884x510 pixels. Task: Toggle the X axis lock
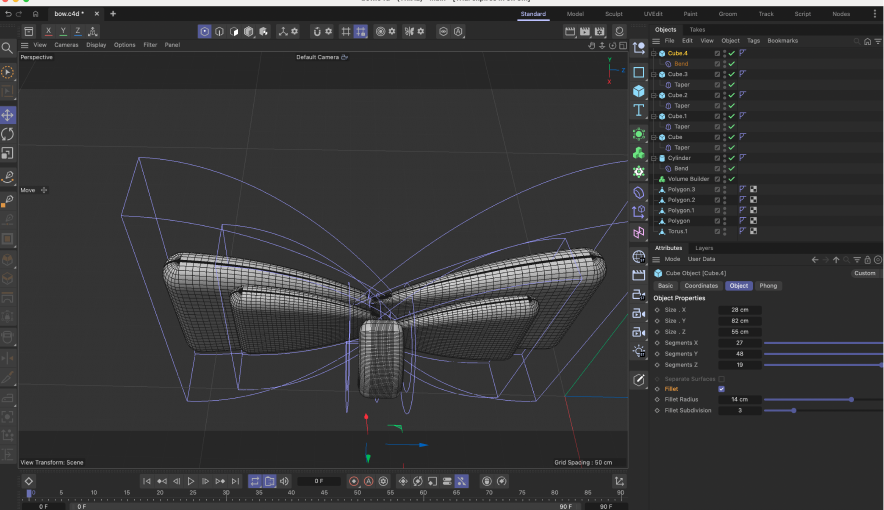tap(49, 31)
